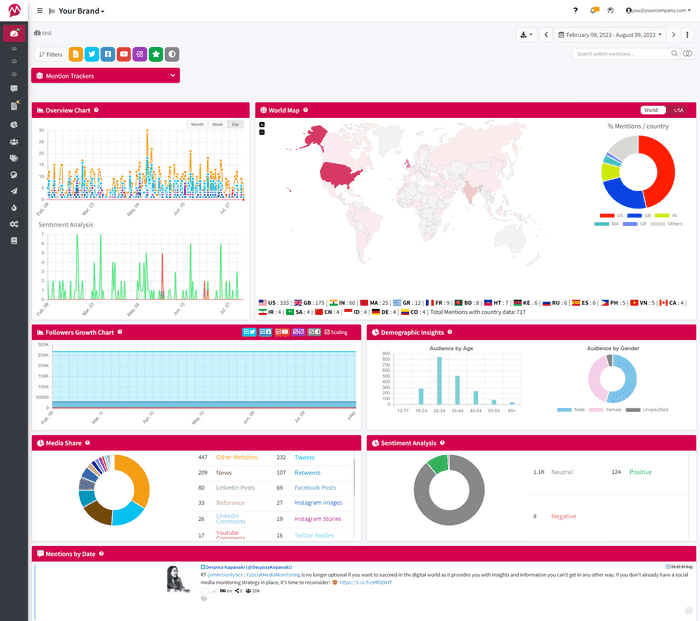Toggle the Scaling checkbox in Followers Growth

[x=327, y=332]
